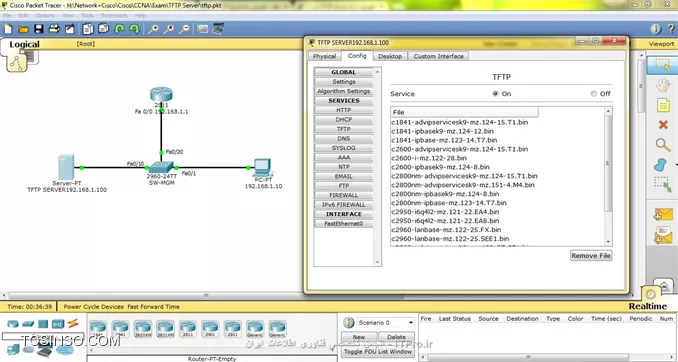Open the Logical workspace tab
The height and width of the screenshot is (362, 678).
coord(25,44)
